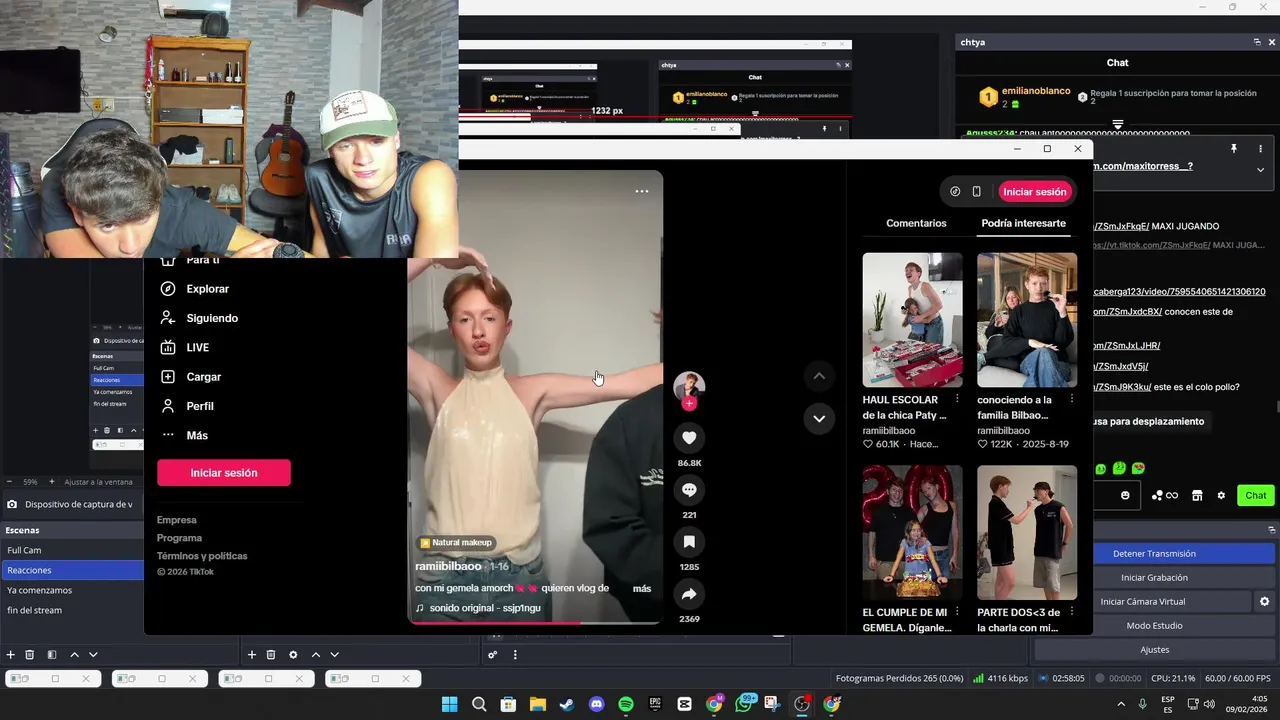
Task: Open the audio mixer three-dots menu
Action: [x=515, y=655]
